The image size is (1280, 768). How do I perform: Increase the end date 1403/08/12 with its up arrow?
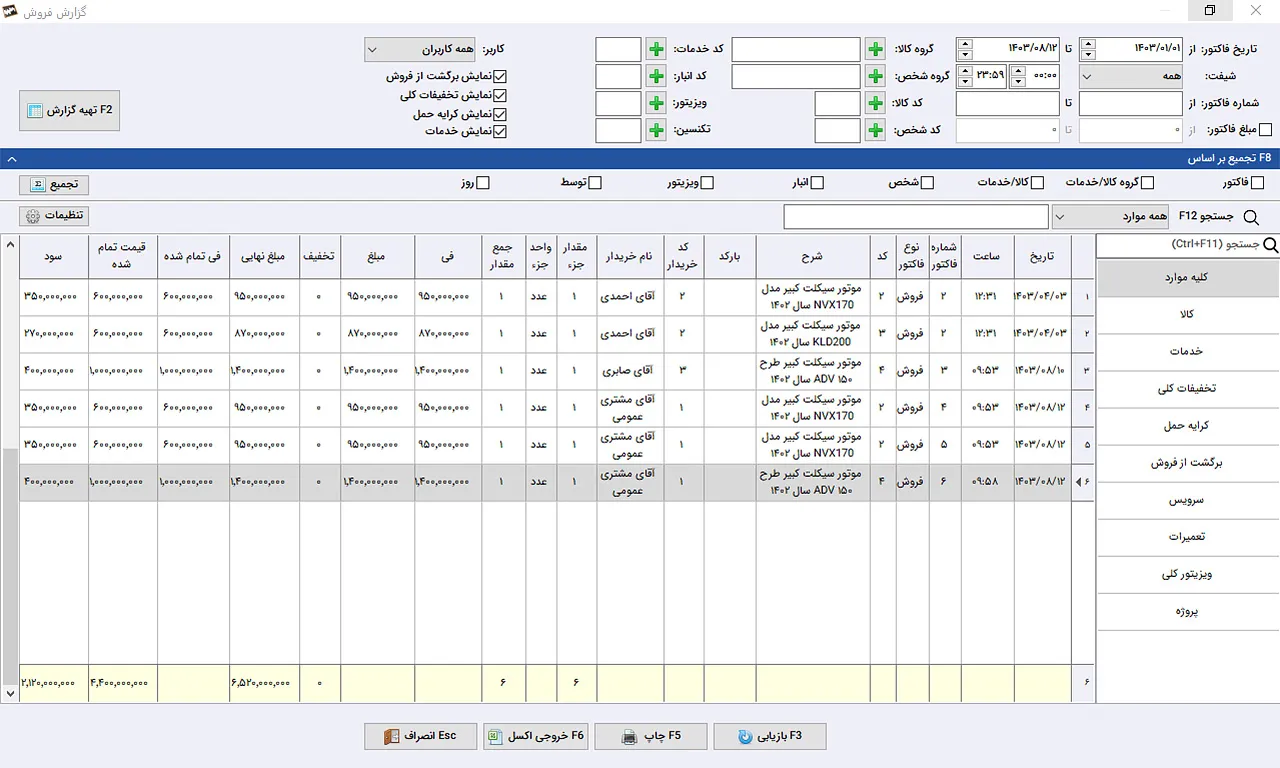point(964,44)
